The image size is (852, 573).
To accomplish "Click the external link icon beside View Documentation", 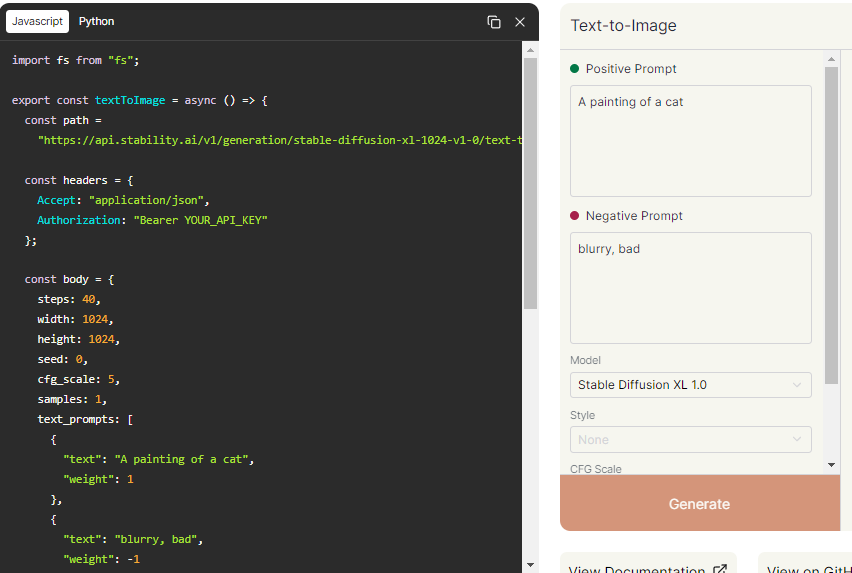I will tap(719, 569).
